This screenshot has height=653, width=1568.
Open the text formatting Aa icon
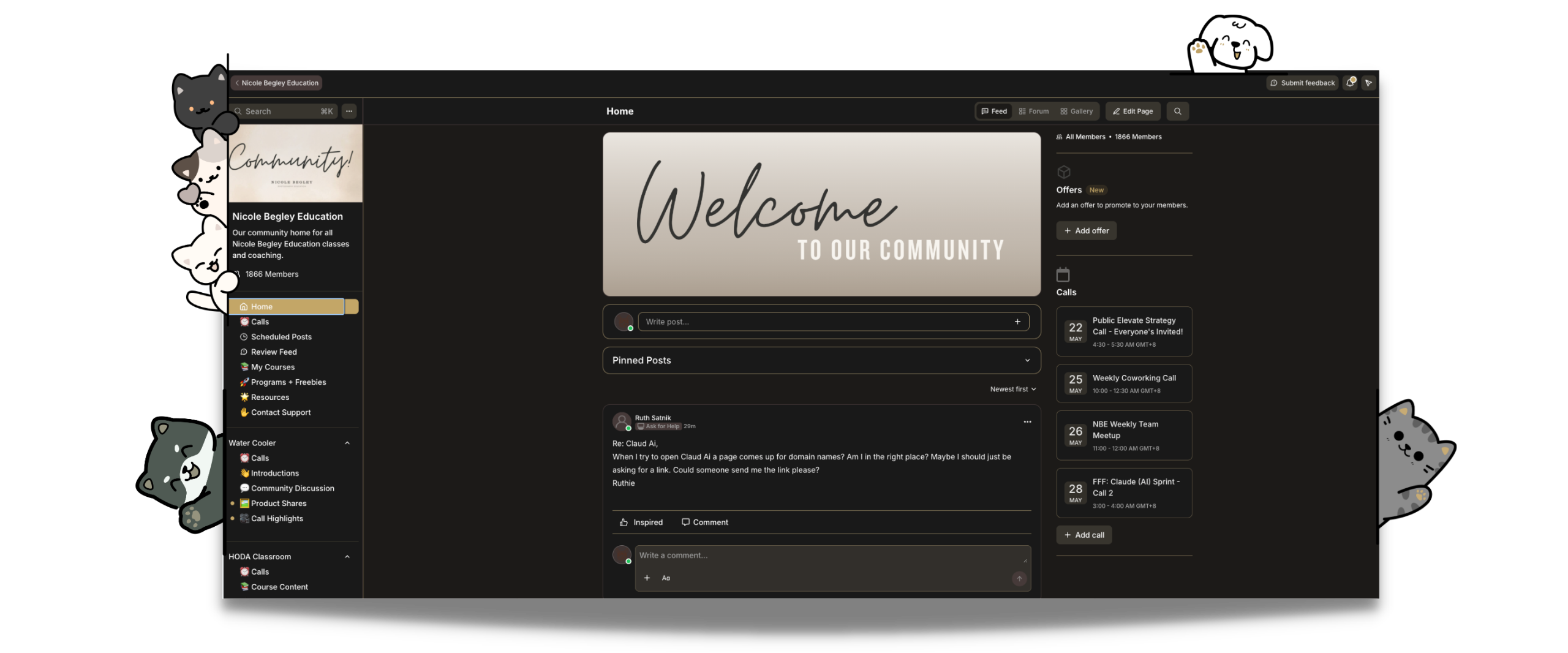[x=666, y=578]
